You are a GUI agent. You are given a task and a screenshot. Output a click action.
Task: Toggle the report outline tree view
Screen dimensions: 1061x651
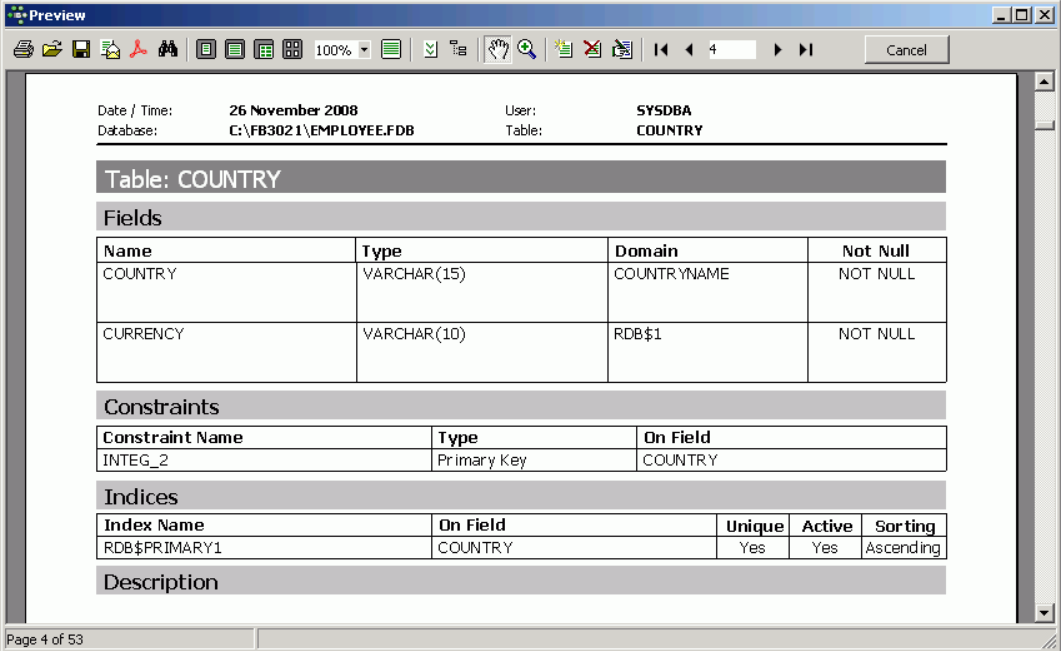(458, 50)
